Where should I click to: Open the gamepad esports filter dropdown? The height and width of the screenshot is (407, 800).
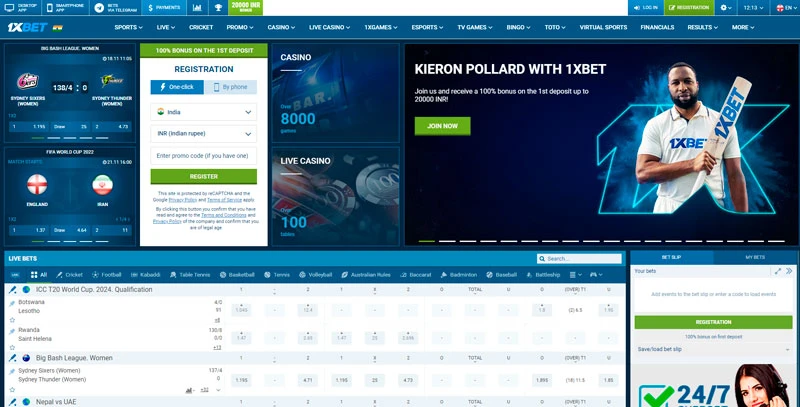[596, 274]
